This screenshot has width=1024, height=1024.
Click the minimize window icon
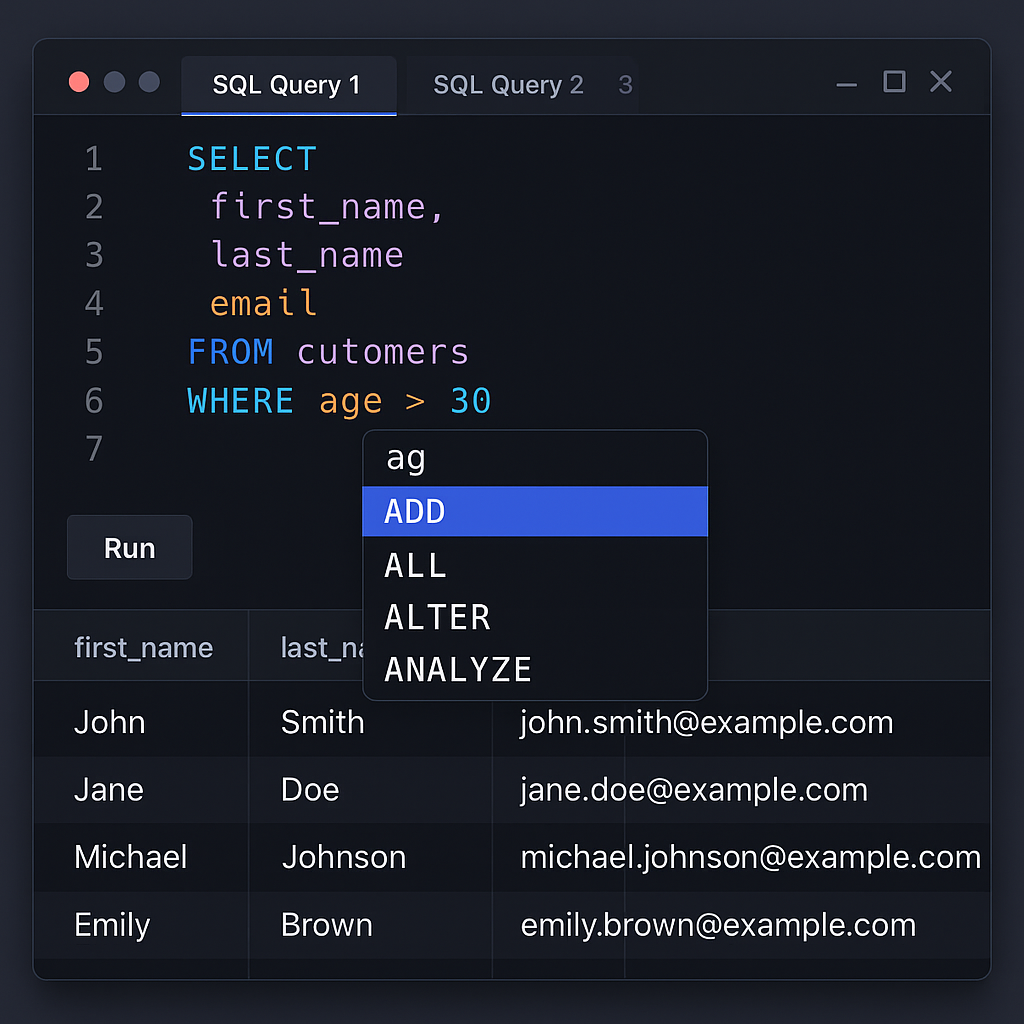tap(846, 83)
